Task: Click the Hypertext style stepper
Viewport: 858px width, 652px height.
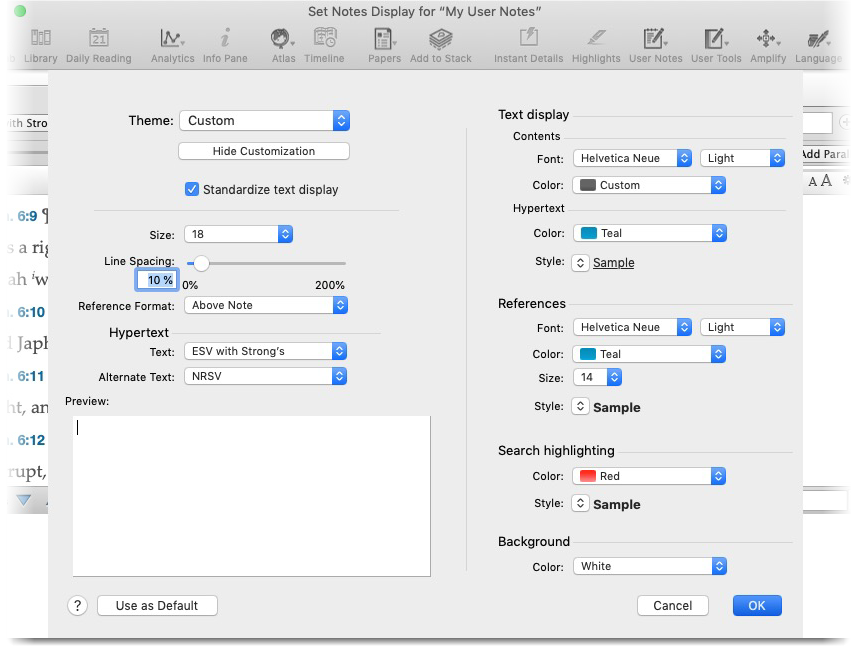Action: pos(580,263)
